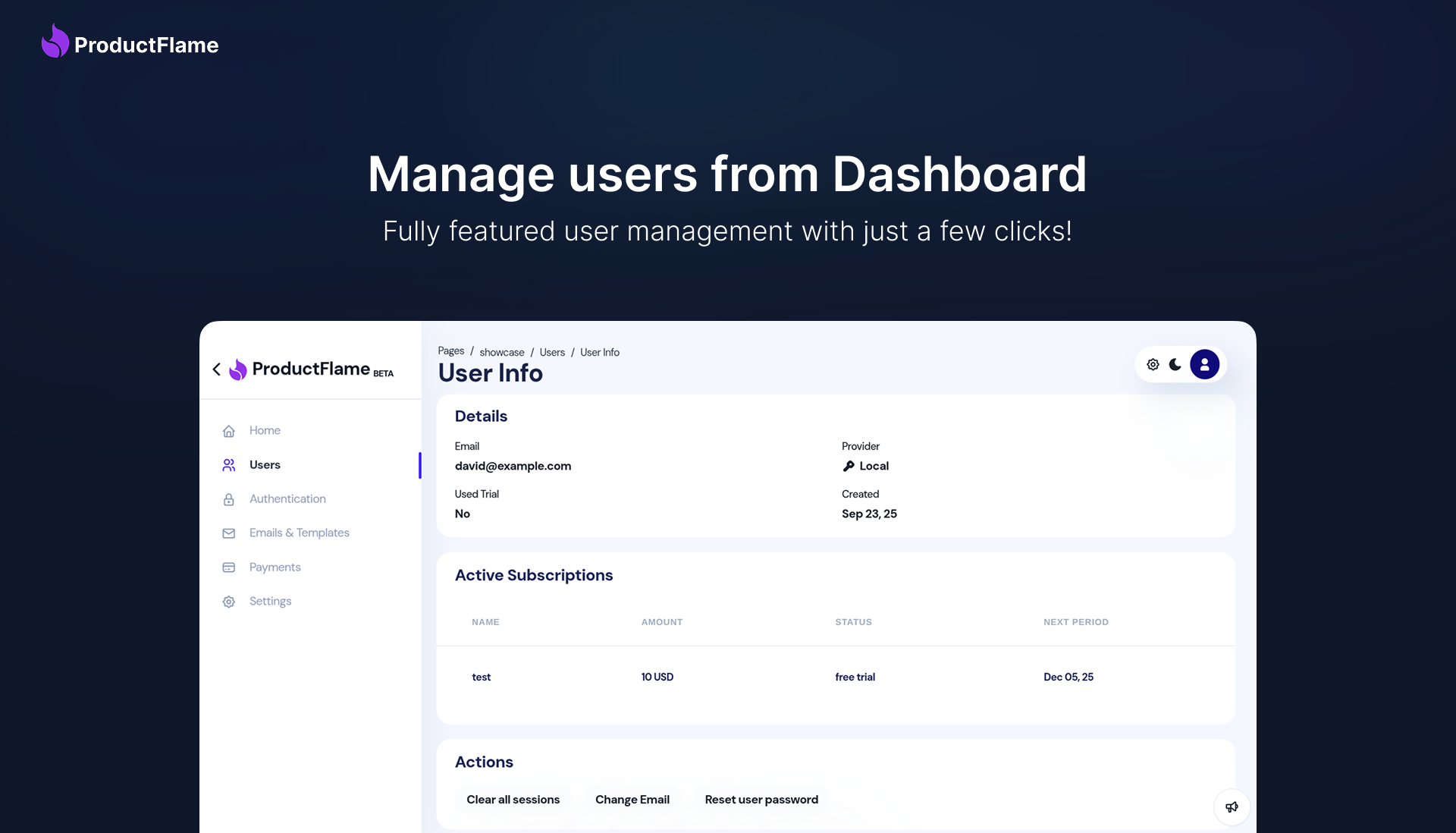The height and width of the screenshot is (833, 1456).
Task: Select the Home icon in the sidebar
Action: pos(229,430)
